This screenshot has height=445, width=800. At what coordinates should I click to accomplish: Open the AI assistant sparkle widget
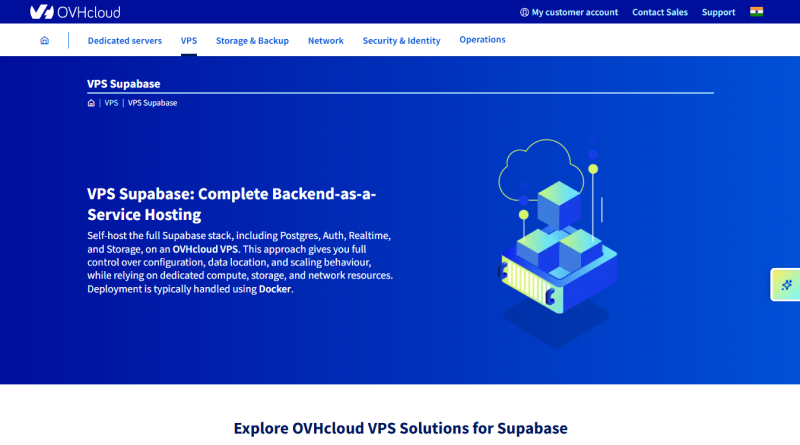(786, 284)
